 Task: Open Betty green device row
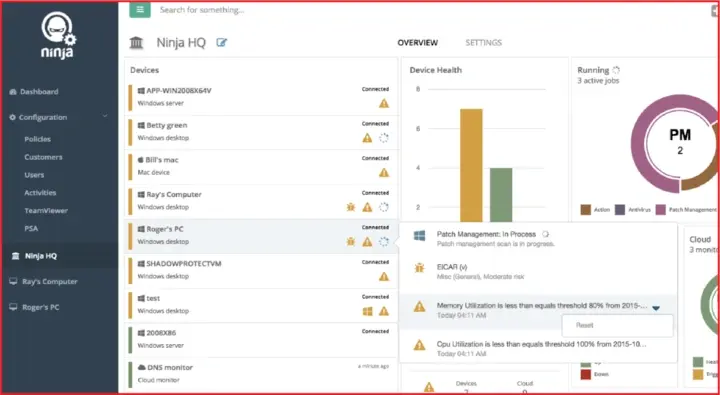click(x=261, y=132)
